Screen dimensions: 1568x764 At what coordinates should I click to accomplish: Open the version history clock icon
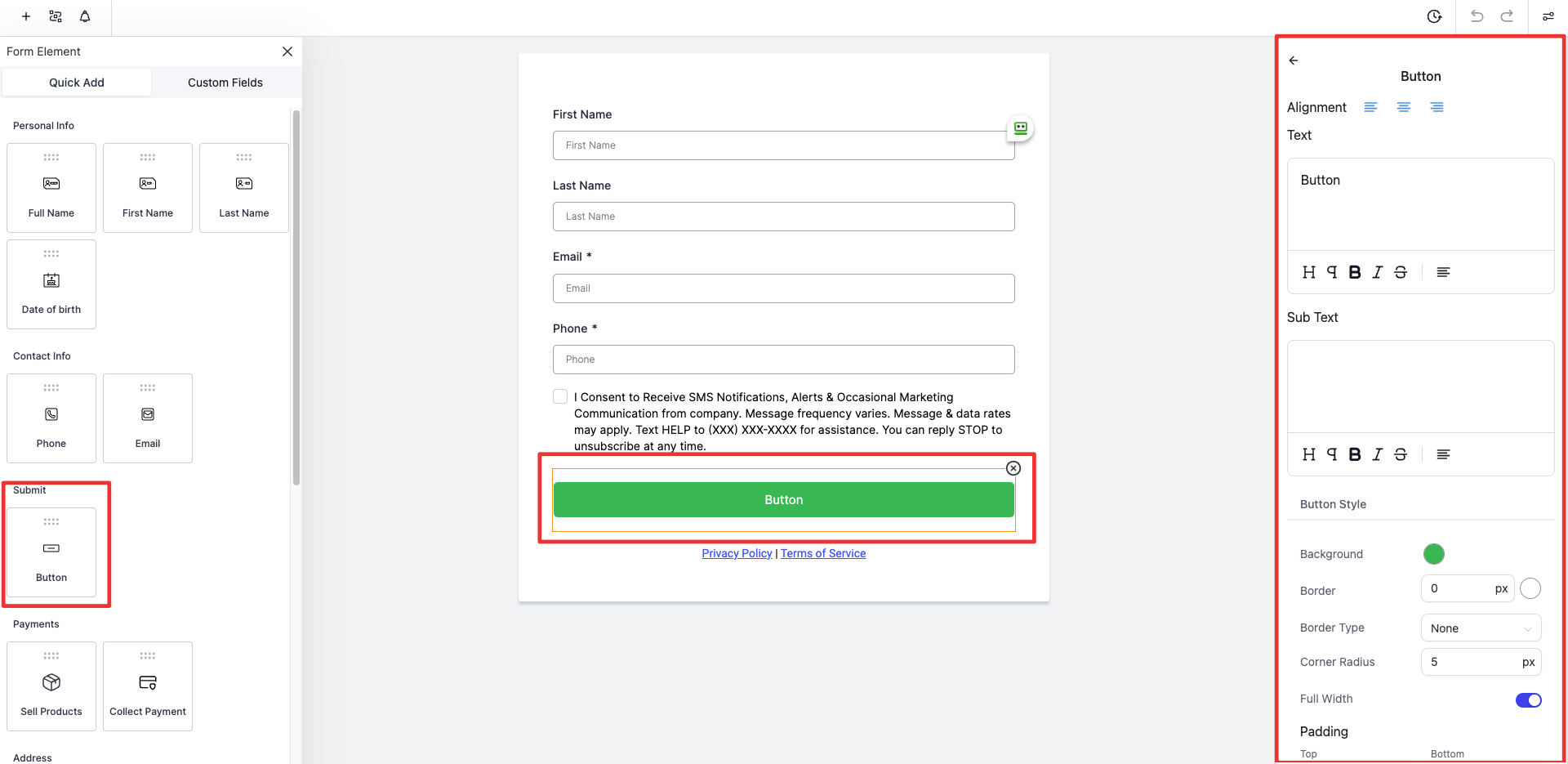click(1434, 16)
